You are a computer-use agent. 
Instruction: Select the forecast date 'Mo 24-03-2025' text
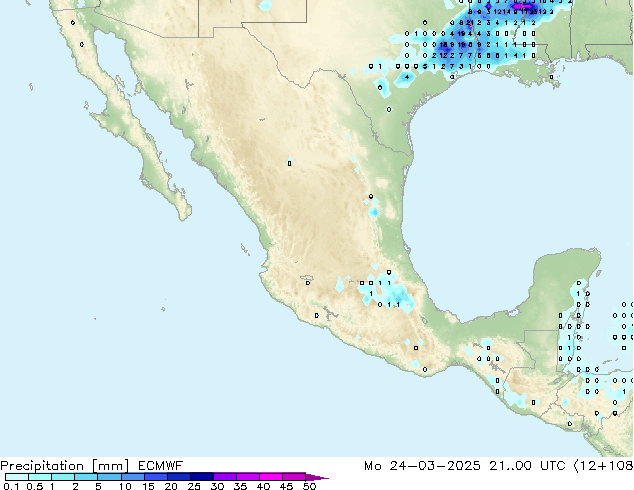(423, 466)
